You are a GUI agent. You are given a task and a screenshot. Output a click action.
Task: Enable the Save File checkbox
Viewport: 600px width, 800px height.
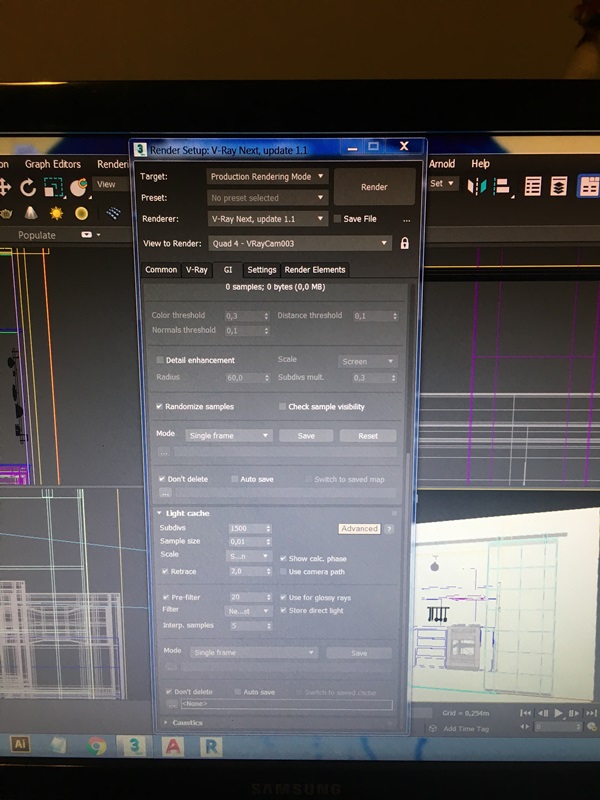(x=337, y=218)
